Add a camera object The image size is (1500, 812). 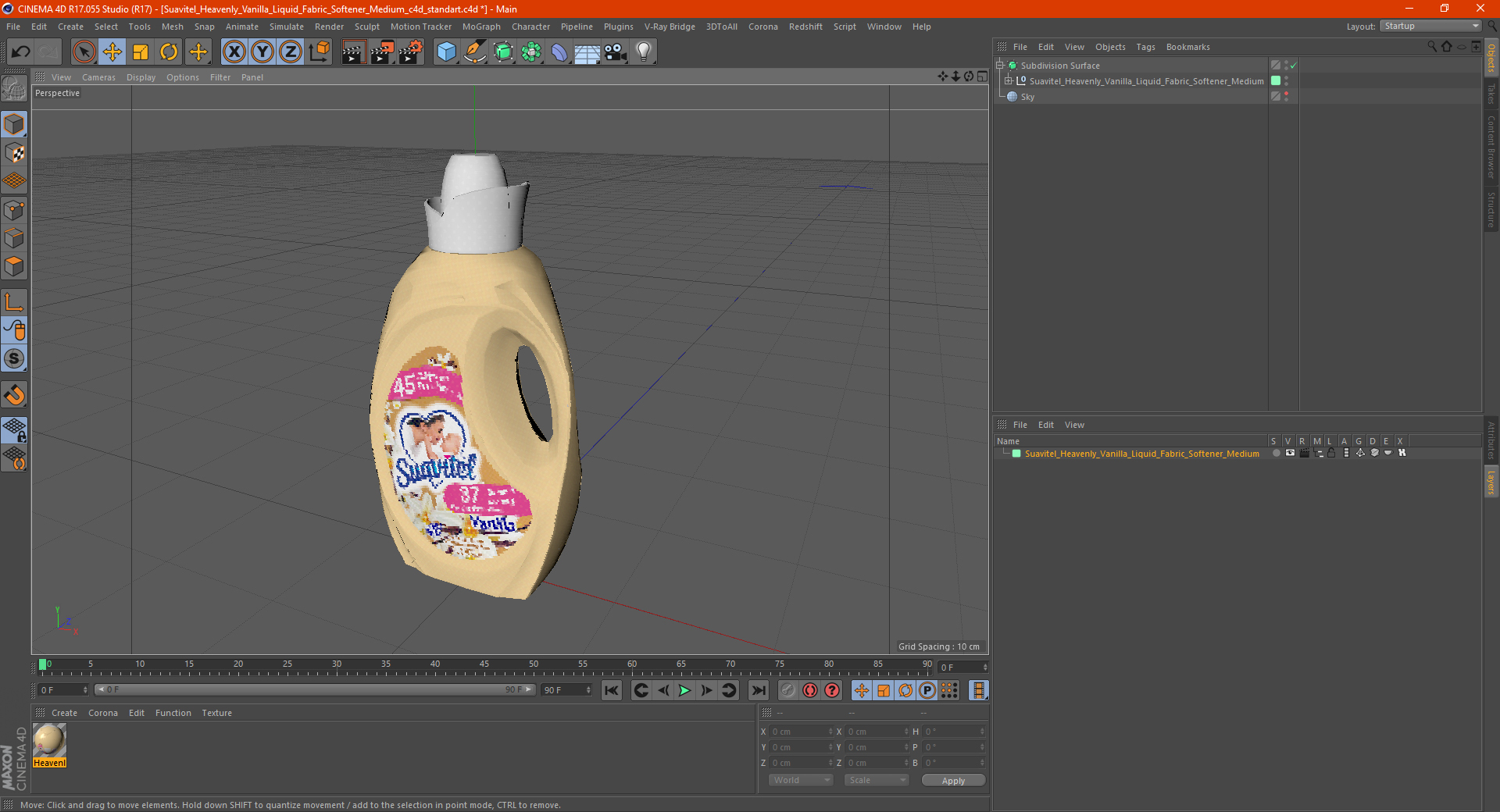point(616,52)
